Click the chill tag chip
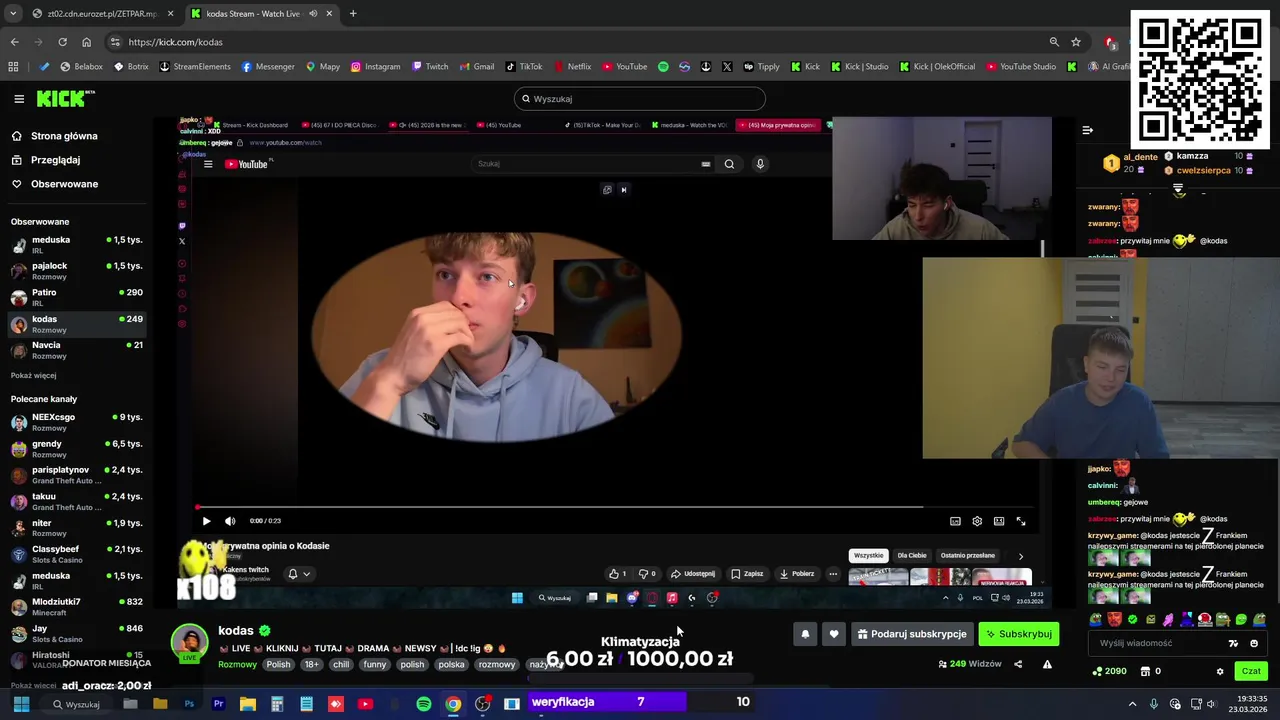Viewport: 1280px width, 720px height. point(342,664)
